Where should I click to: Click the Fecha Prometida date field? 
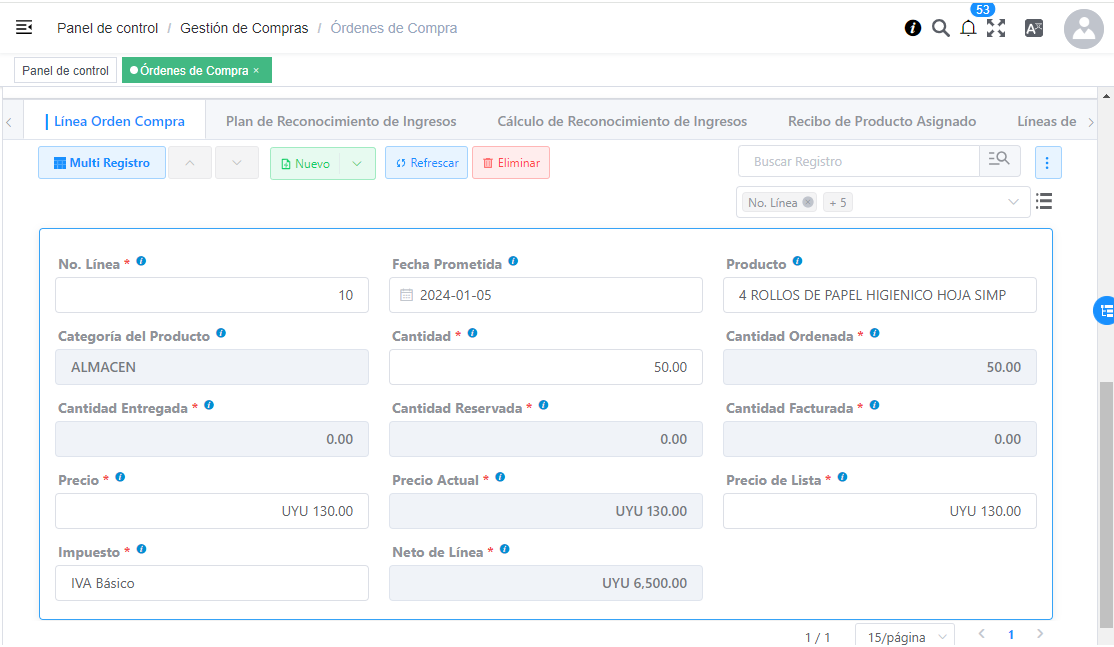(546, 295)
